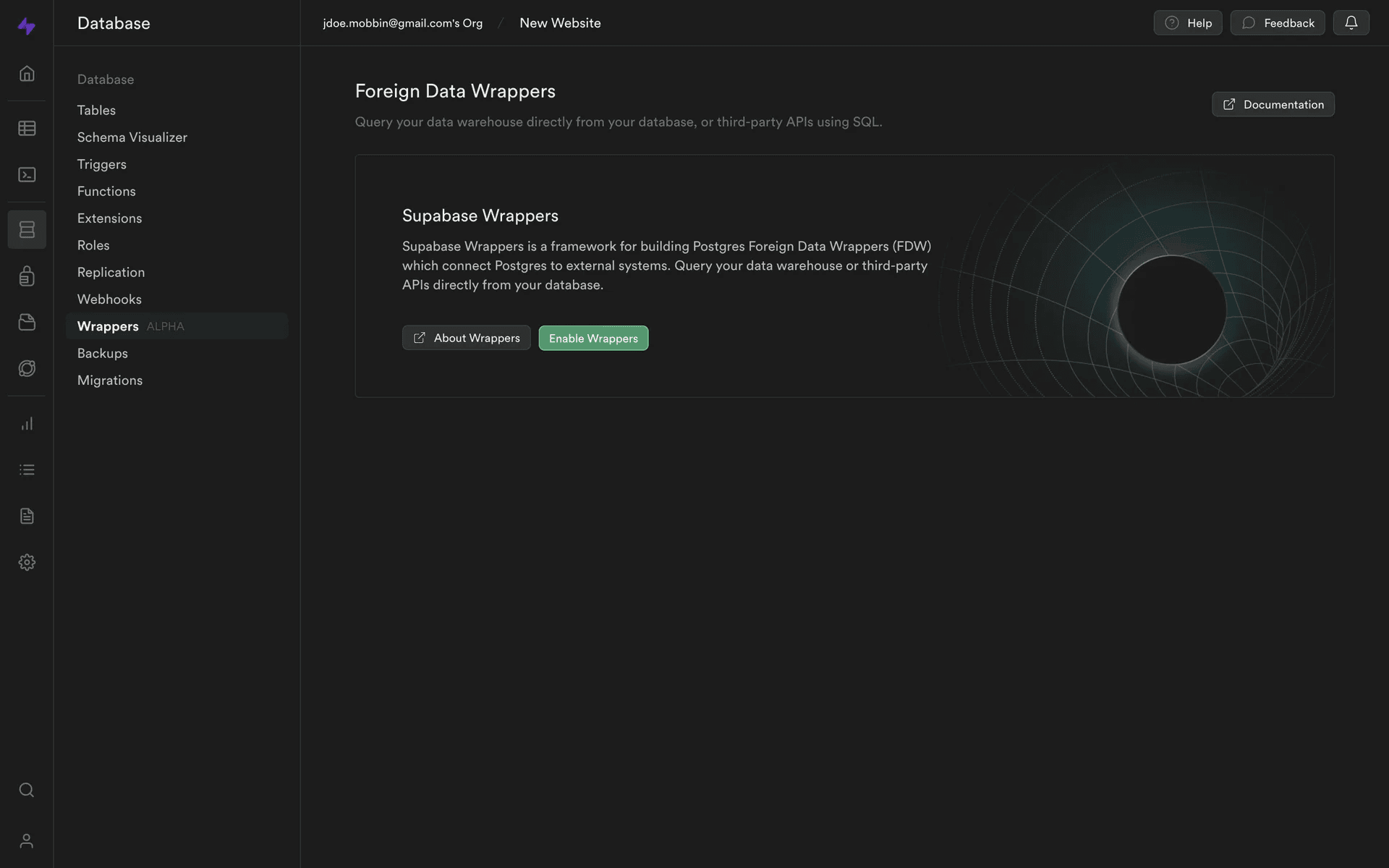Screen dimensions: 1389x868
Task: Go to Home icon in sidebar
Action: pyautogui.click(x=27, y=74)
